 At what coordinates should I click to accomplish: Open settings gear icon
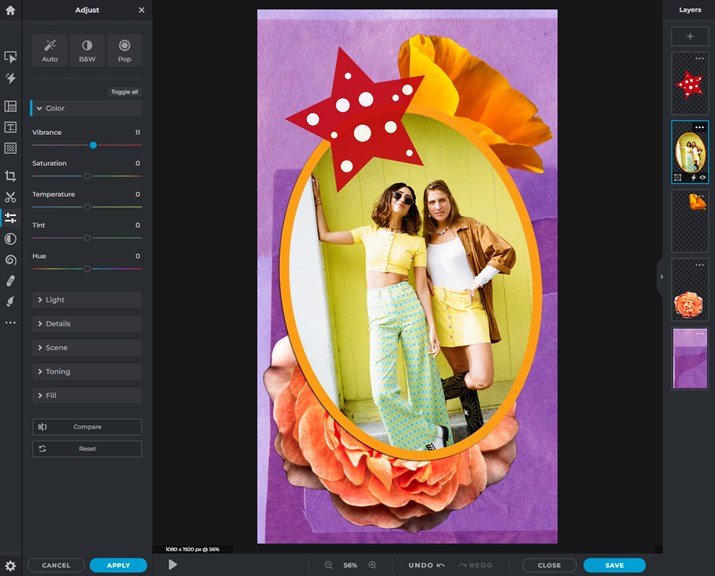10,566
